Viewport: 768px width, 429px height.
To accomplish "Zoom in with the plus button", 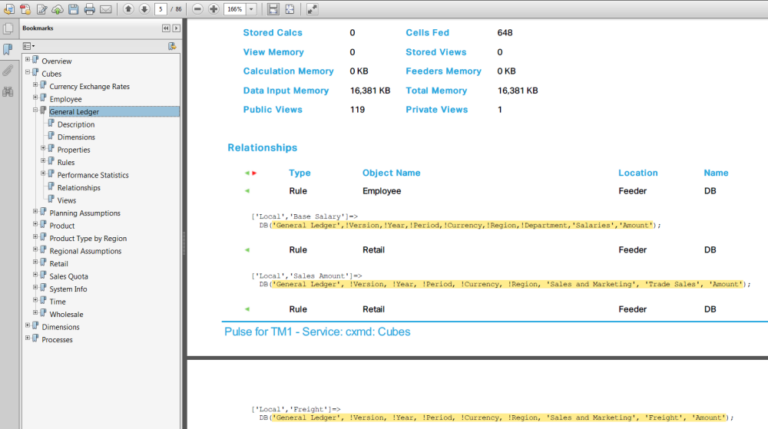I will (213, 9).
